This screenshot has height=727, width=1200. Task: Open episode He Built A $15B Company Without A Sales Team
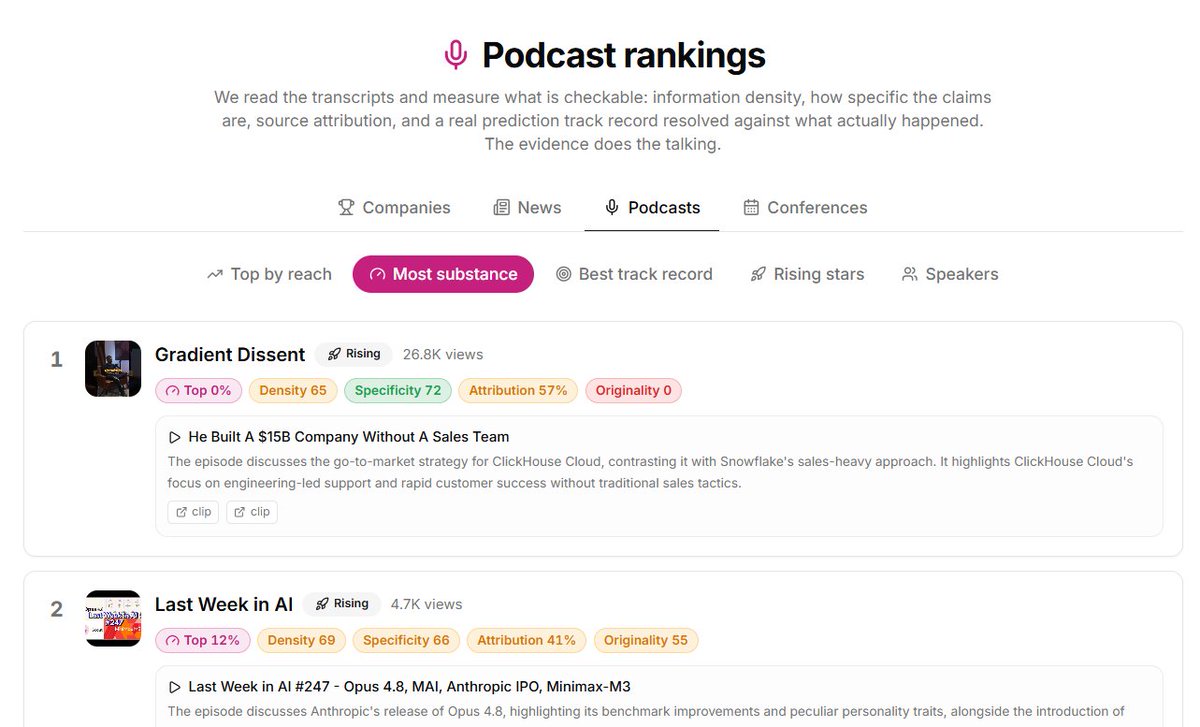click(349, 437)
